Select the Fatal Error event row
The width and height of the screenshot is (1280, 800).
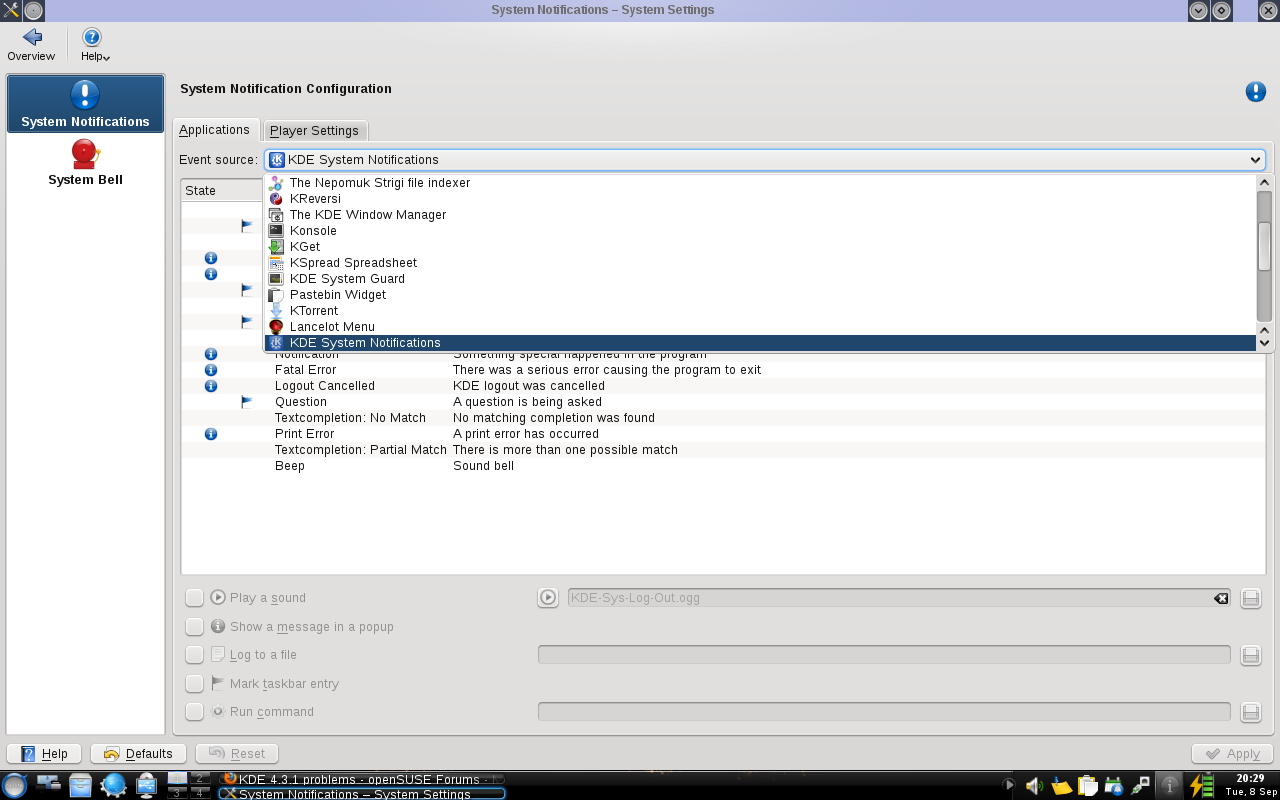tap(723, 370)
